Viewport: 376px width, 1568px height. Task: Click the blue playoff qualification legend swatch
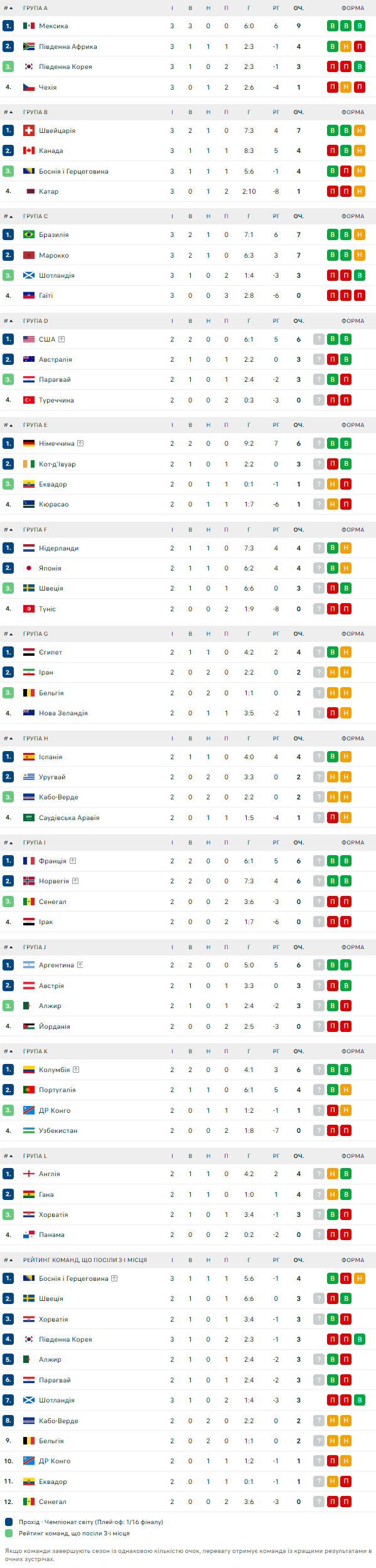tap(9, 1522)
